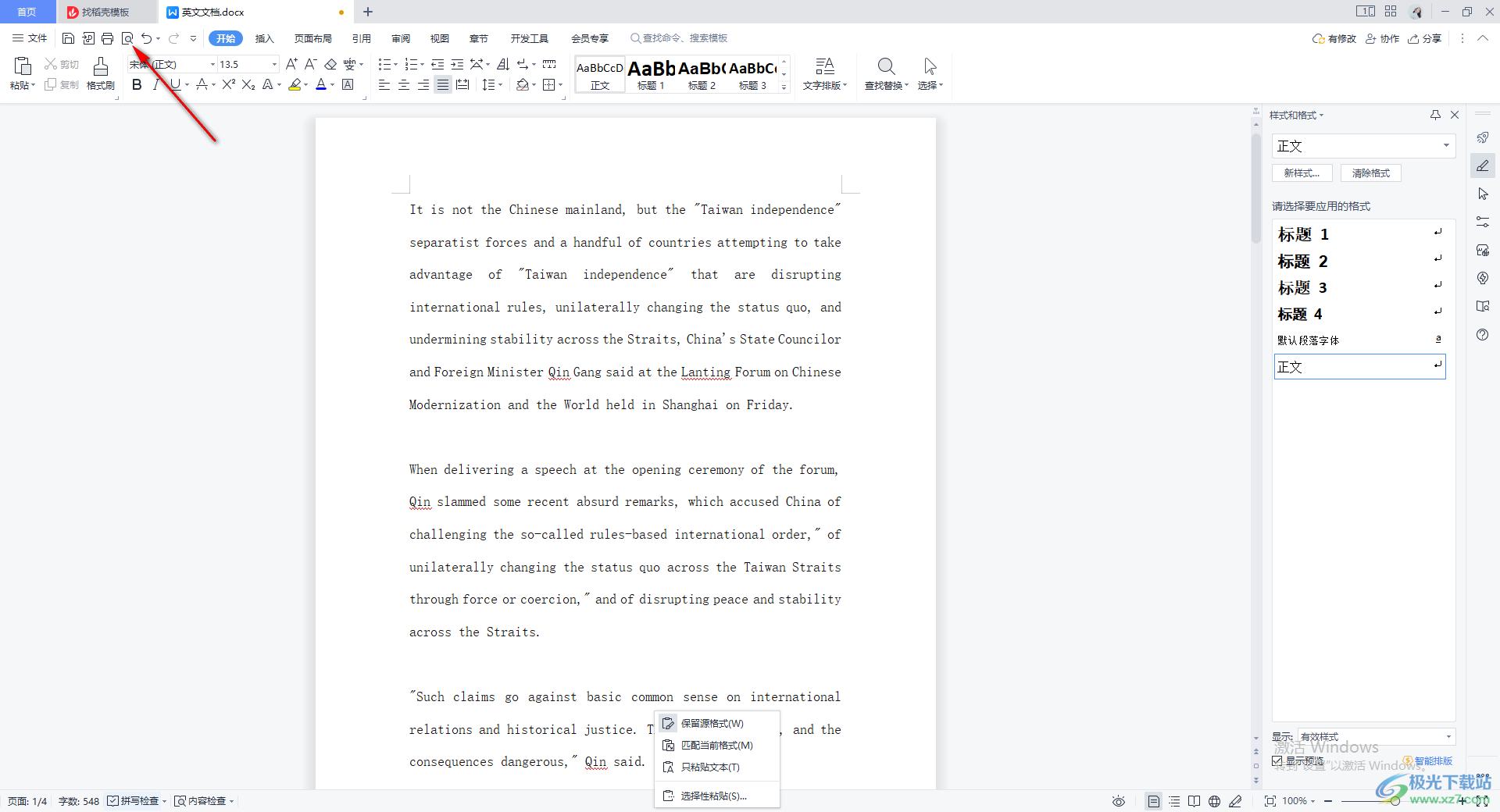Switch to web layout view in status bar
The height and width of the screenshot is (812, 1500).
1215,801
